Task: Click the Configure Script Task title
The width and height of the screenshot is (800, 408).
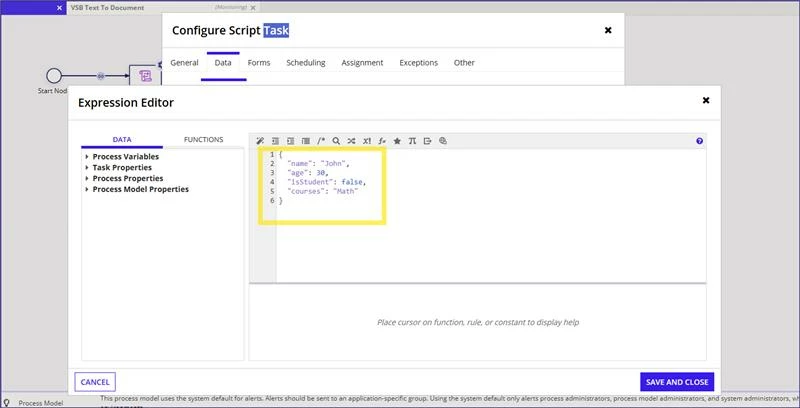Action: click(230, 30)
